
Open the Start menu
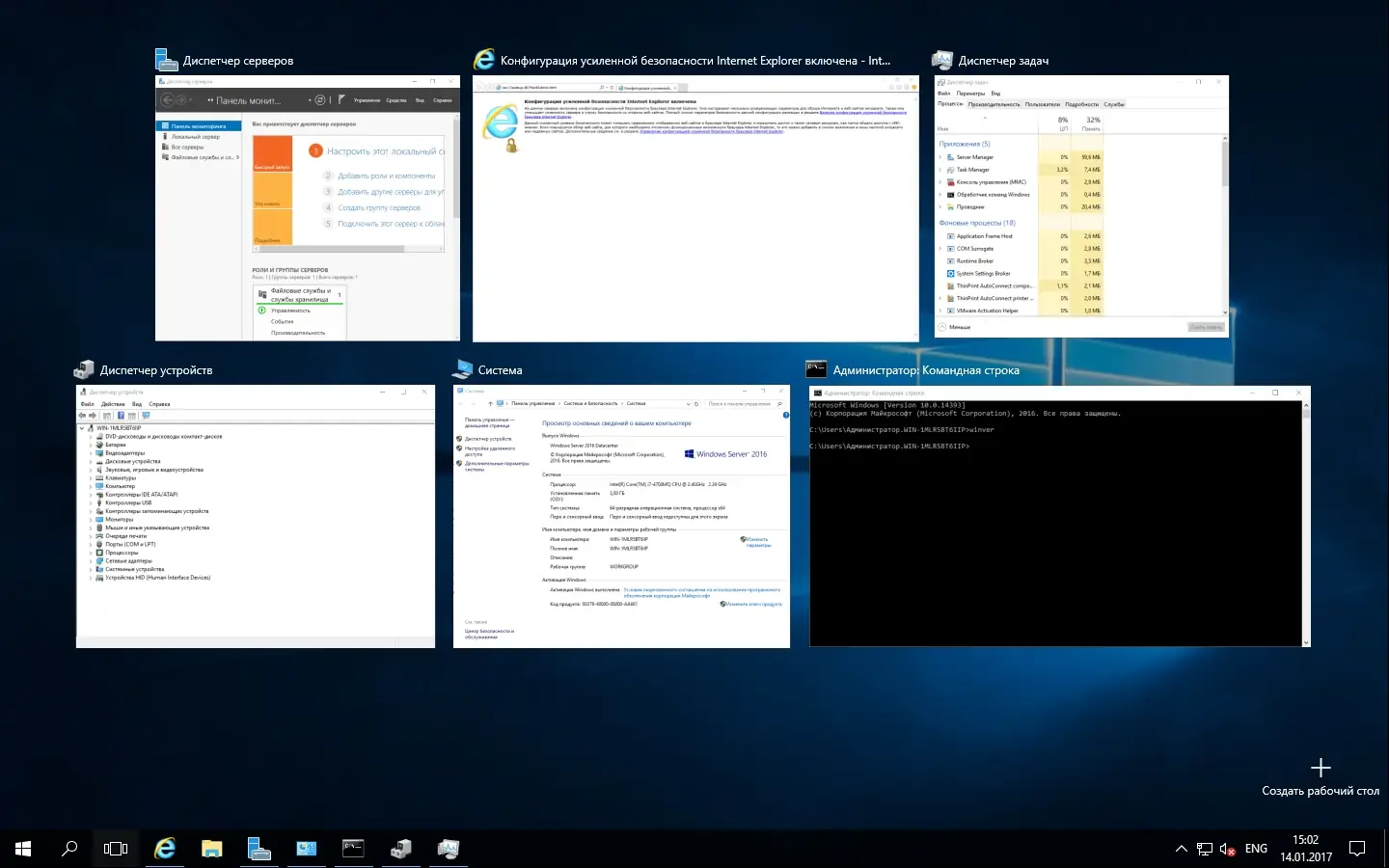click(21, 848)
